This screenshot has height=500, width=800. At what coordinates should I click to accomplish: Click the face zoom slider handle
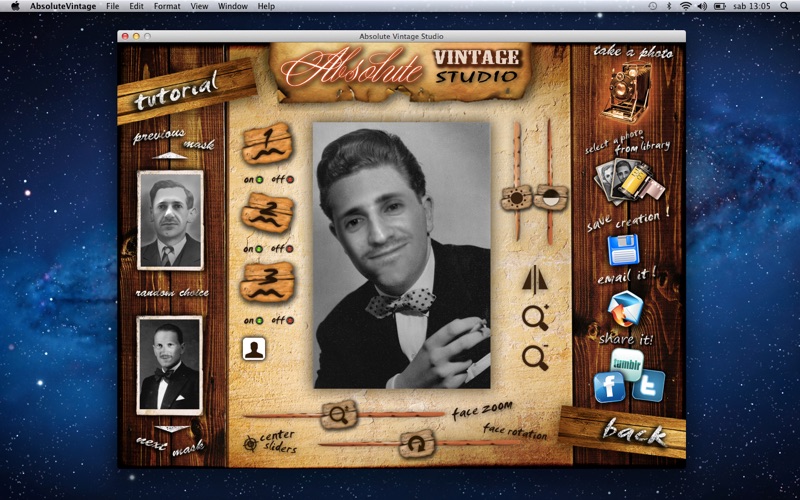339,415
